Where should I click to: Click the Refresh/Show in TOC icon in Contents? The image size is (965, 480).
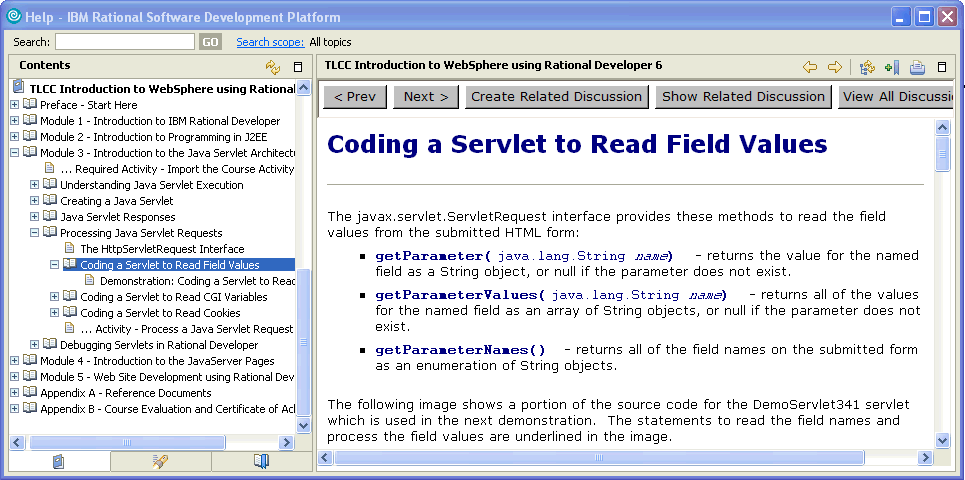coord(273,67)
